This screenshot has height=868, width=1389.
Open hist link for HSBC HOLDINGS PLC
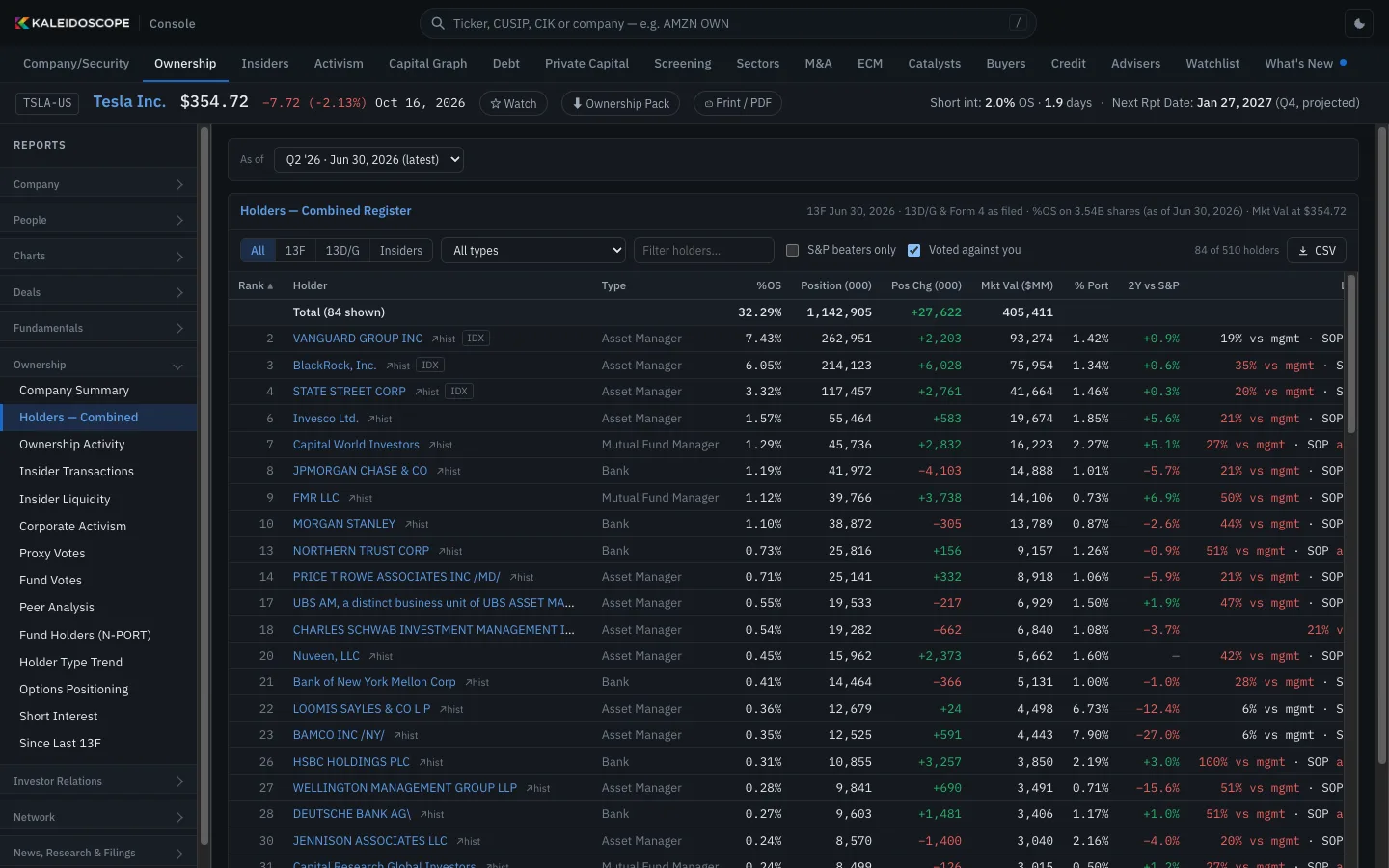pyautogui.click(x=431, y=762)
